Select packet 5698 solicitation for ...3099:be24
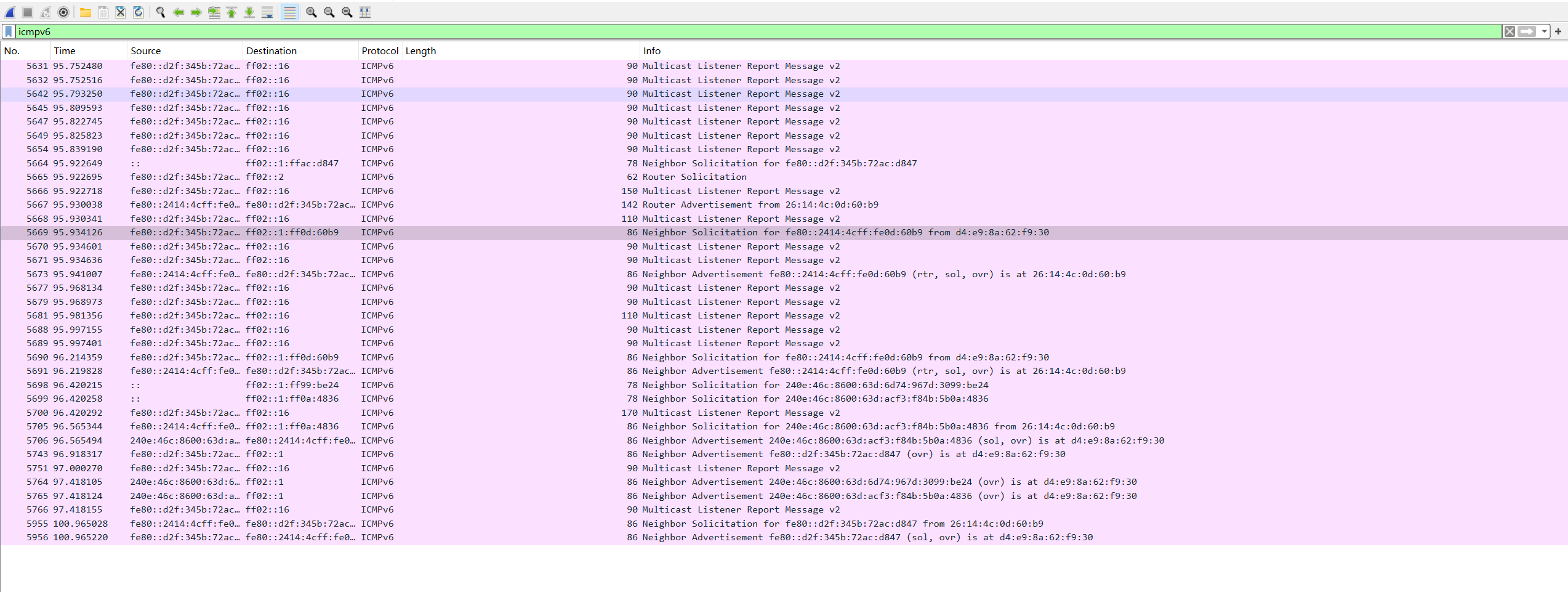Viewport: 1568px width, 592px height. pyautogui.click(x=784, y=385)
